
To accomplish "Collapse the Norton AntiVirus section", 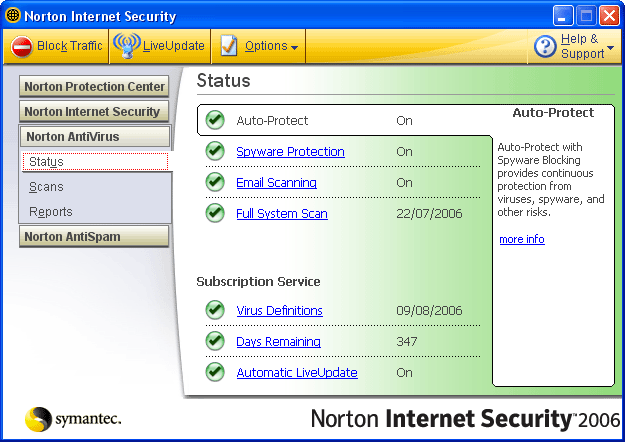I will pos(95,137).
